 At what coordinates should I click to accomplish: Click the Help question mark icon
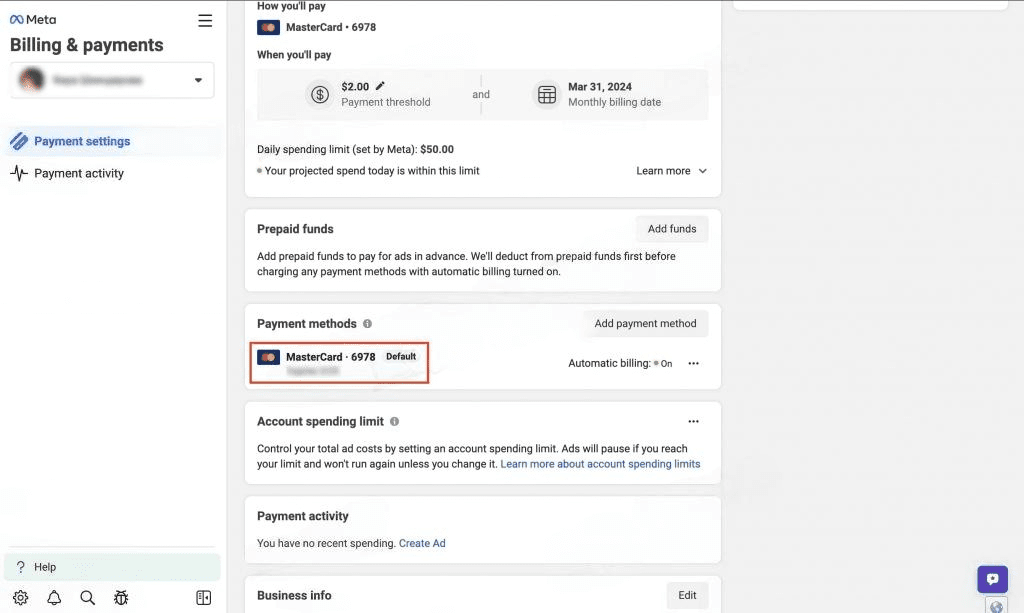(21, 567)
